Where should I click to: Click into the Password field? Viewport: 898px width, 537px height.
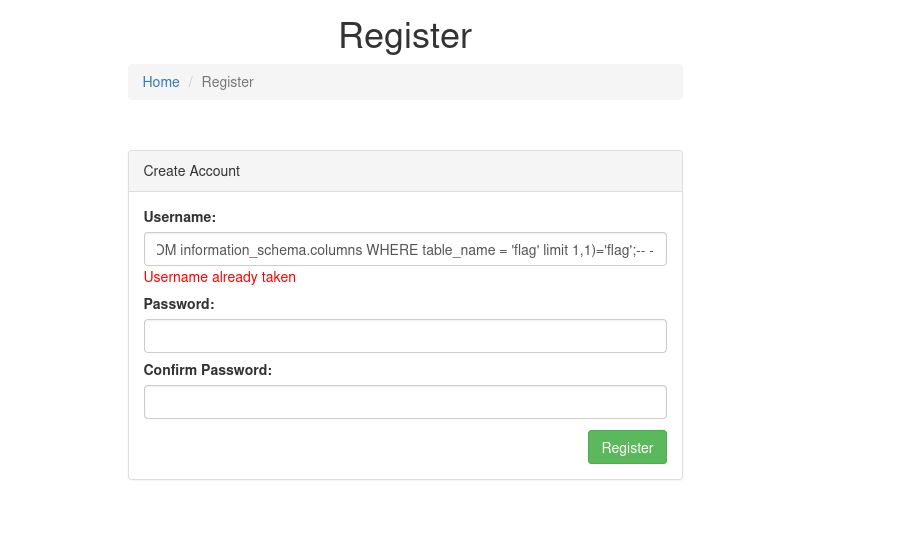pyautogui.click(x=405, y=336)
